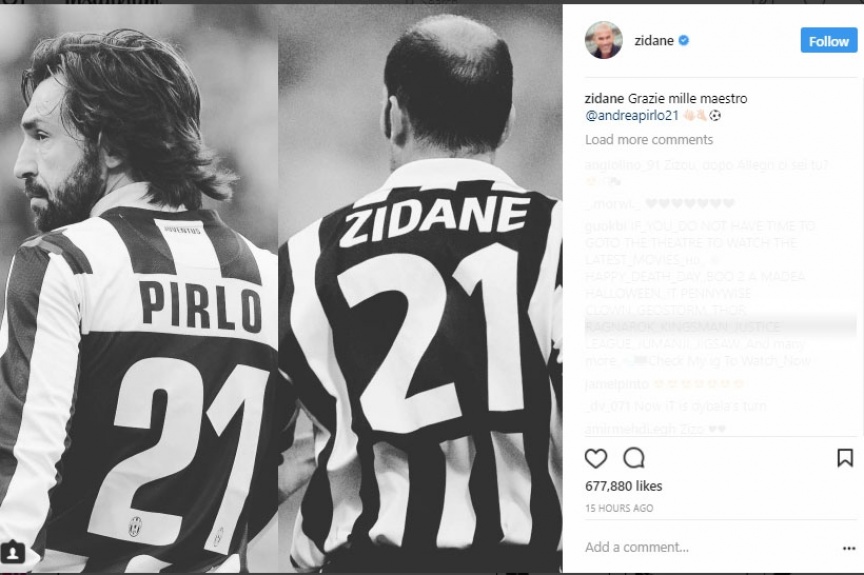The image size is (864, 575).
Task: Like the post with the heart icon
Action: click(596, 458)
